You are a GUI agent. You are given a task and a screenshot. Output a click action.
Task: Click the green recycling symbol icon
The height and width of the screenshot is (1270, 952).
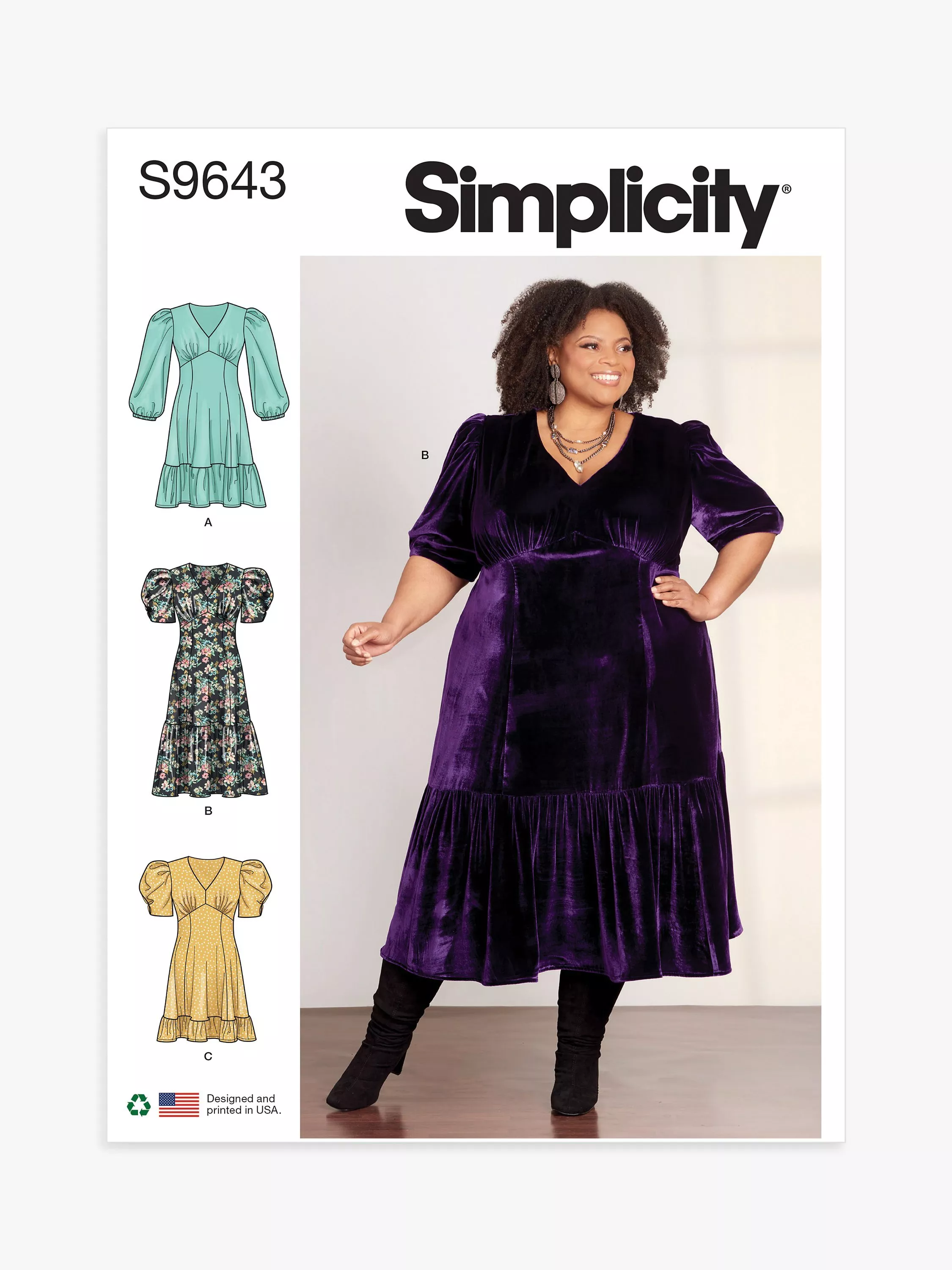(138, 1104)
